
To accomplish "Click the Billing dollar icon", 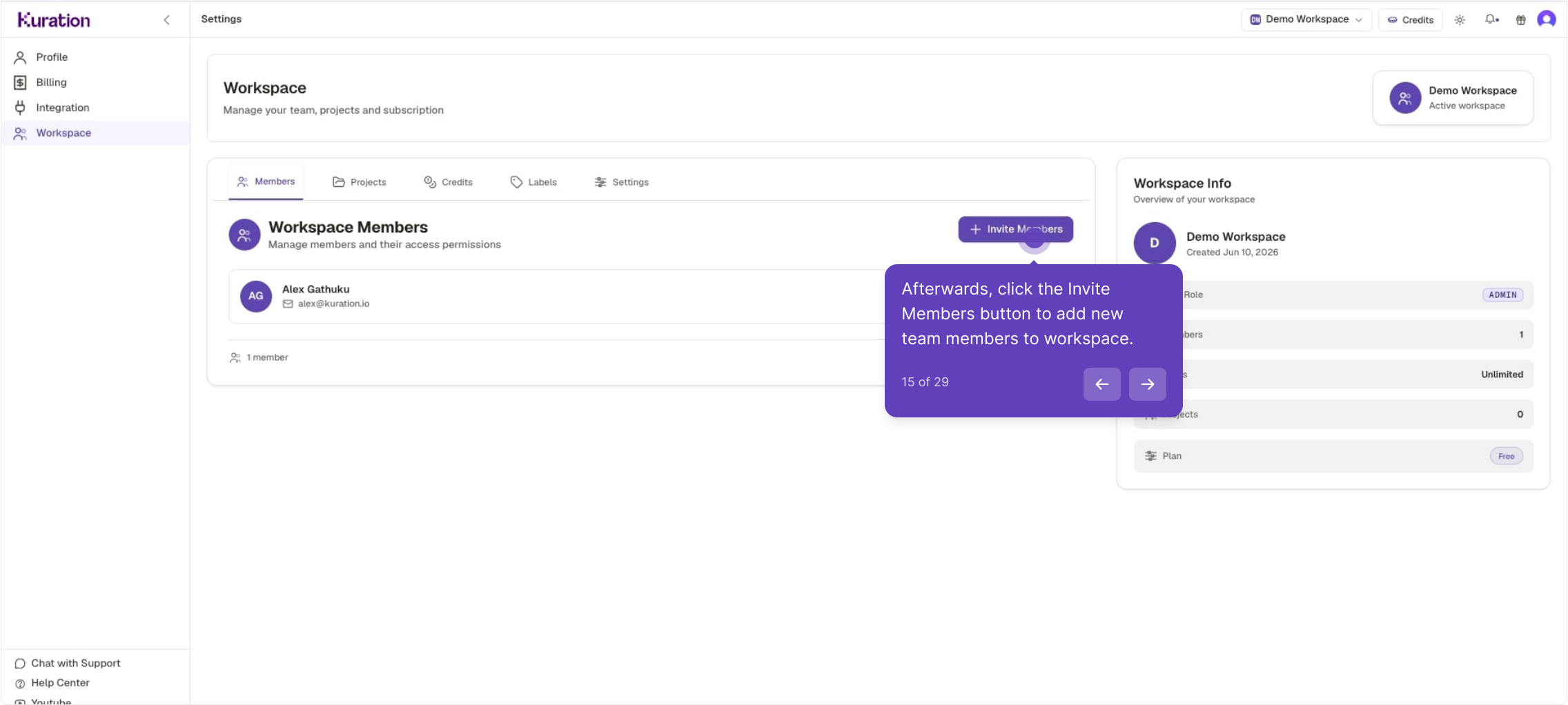I will click(20, 82).
